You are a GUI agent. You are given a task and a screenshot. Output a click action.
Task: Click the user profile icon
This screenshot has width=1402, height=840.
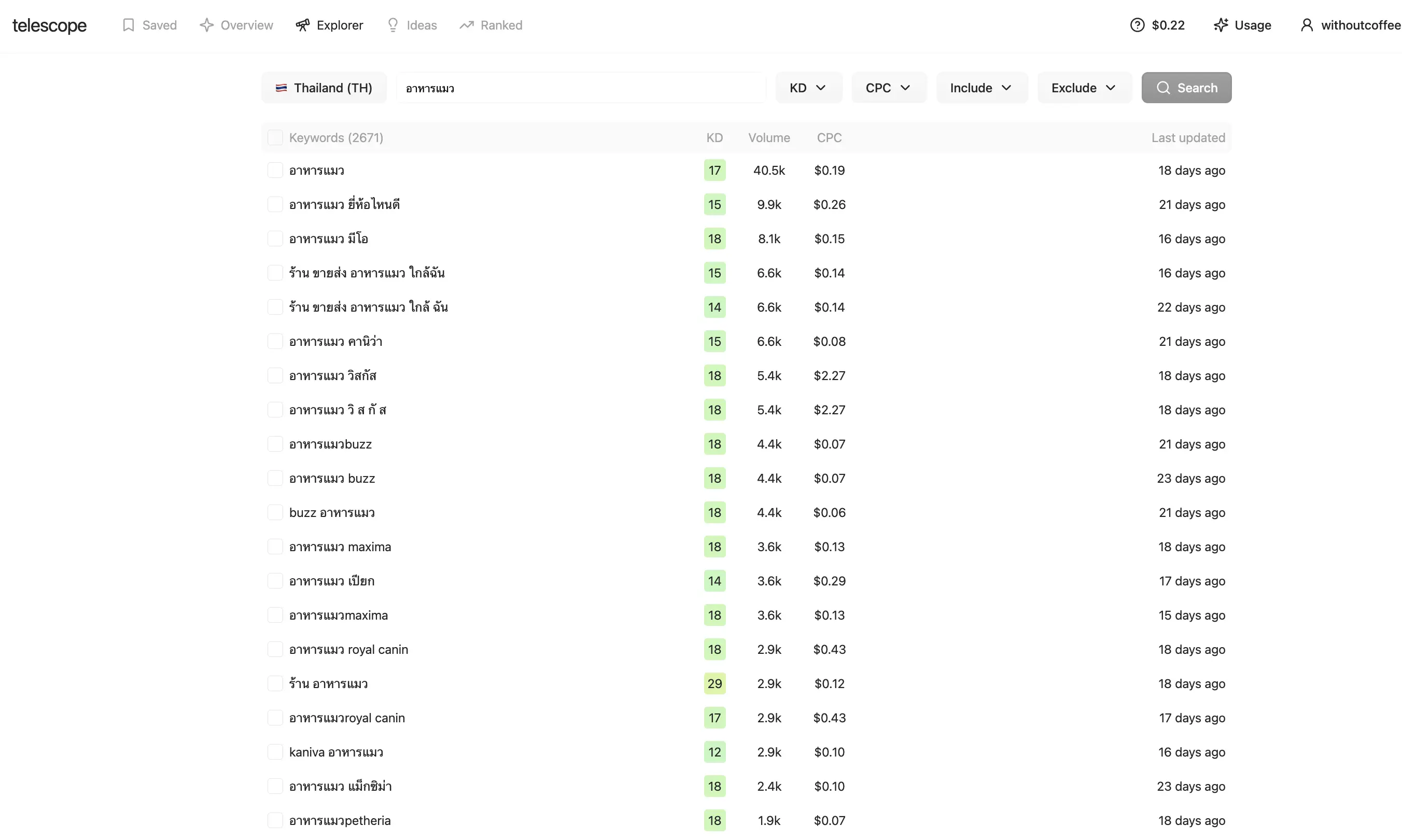[1307, 25]
